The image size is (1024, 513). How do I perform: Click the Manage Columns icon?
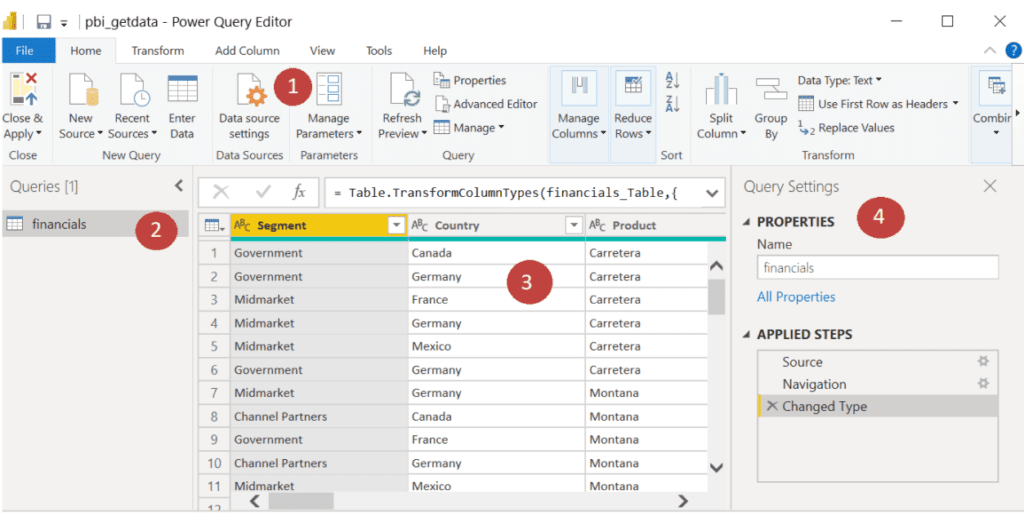point(579,86)
